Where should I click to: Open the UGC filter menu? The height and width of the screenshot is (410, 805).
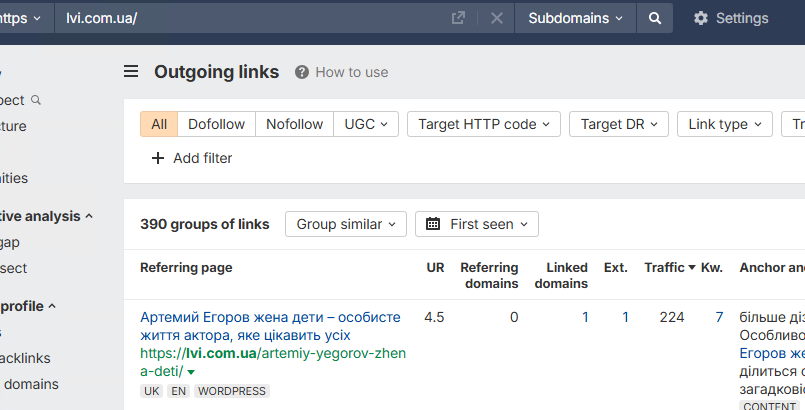coord(365,124)
